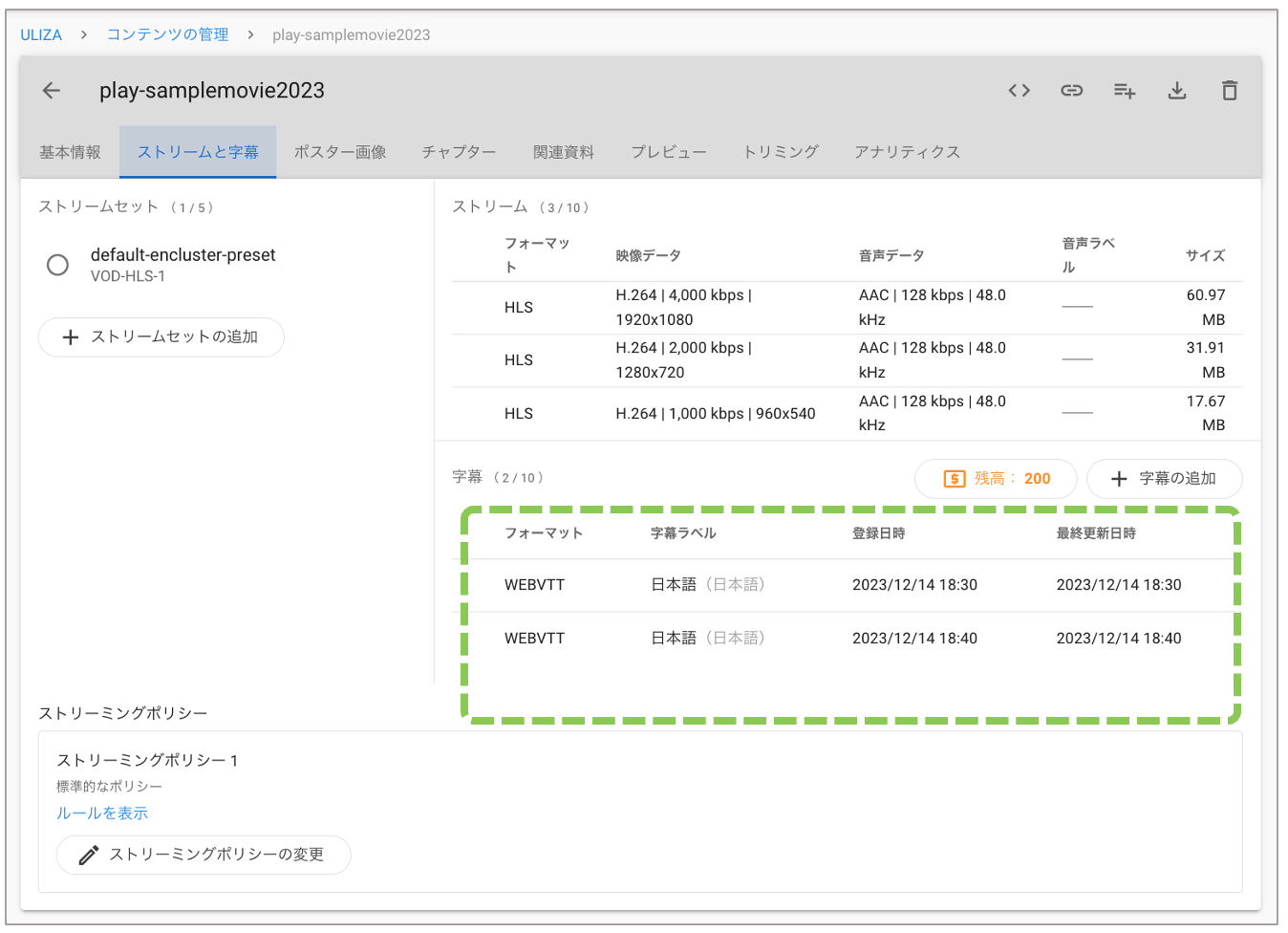Open the 関連資料 tab
The width and height of the screenshot is (1288, 933).
click(564, 152)
